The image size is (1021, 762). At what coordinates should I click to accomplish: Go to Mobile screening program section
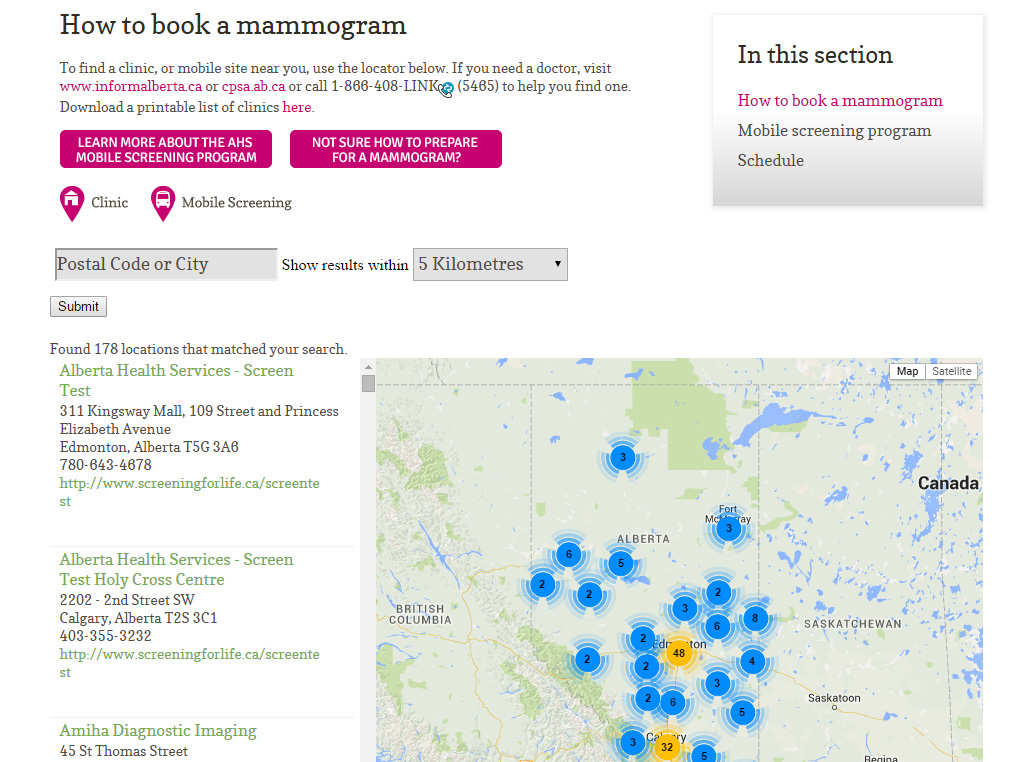click(x=834, y=130)
